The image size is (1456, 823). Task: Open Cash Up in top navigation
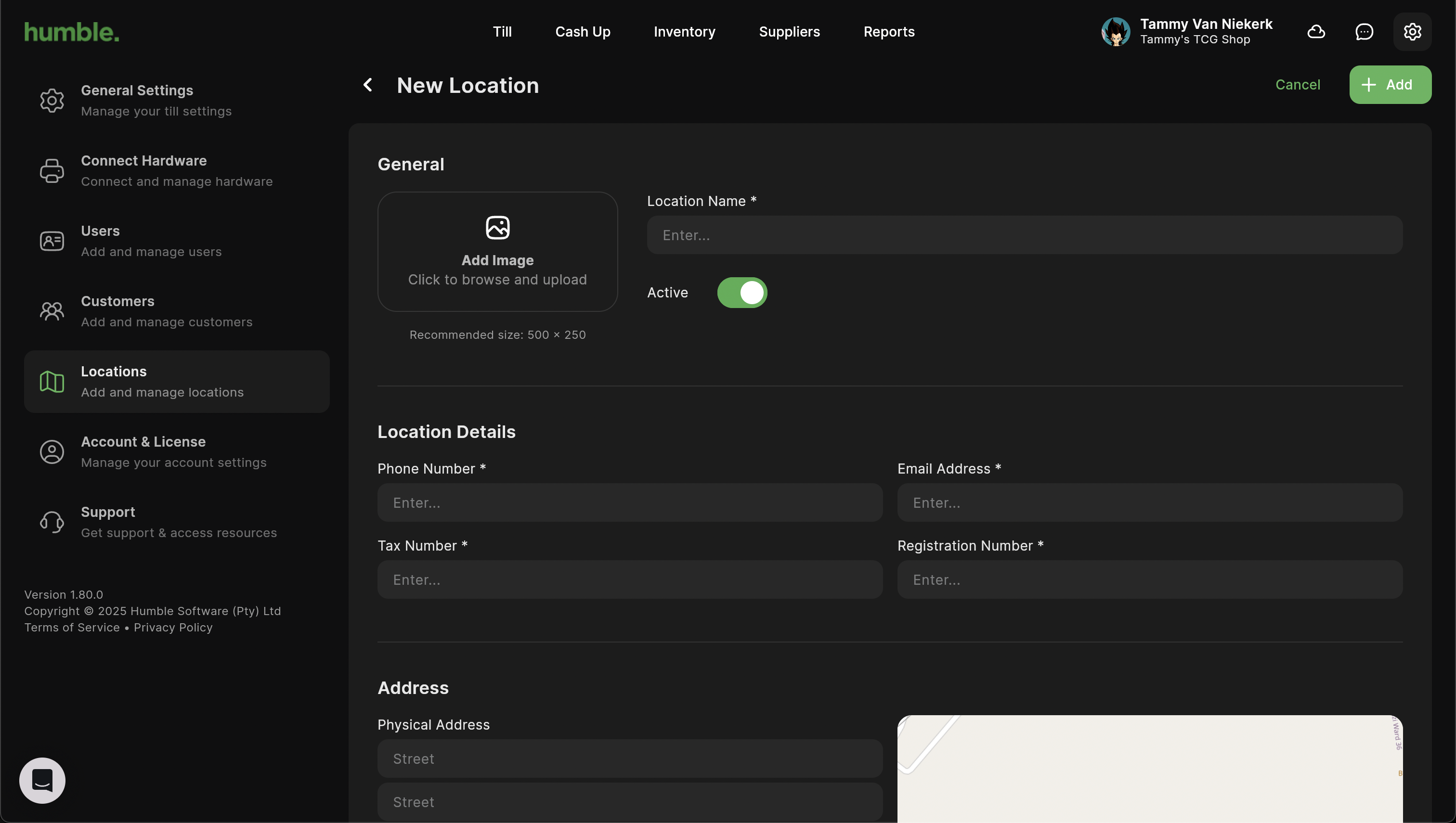(x=583, y=32)
